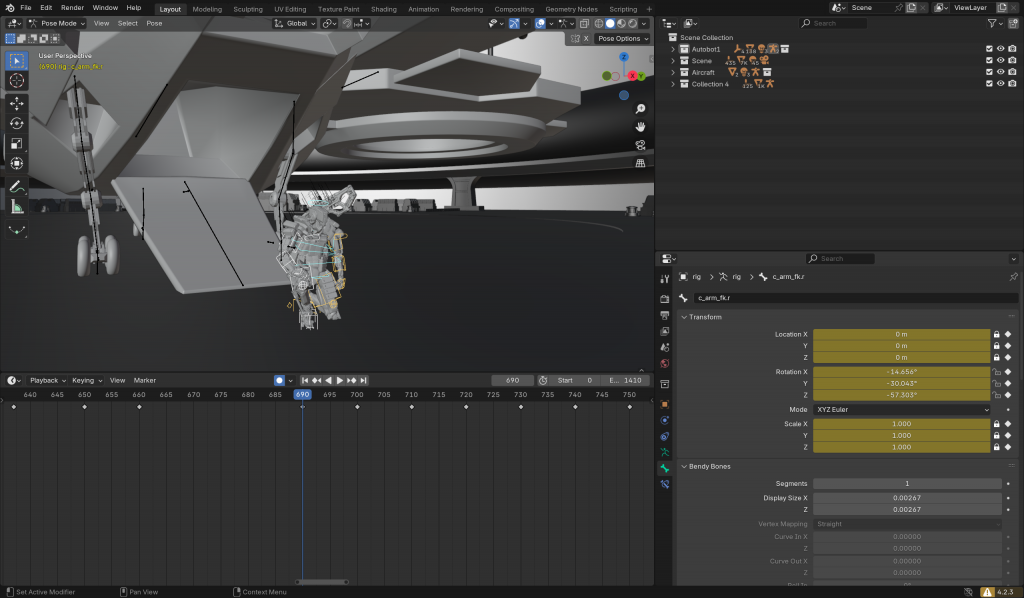Open the Keying menu in the timeline
The height and width of the screenshot is (598, 1024).
pyautogui.click(x=84, y=380)
